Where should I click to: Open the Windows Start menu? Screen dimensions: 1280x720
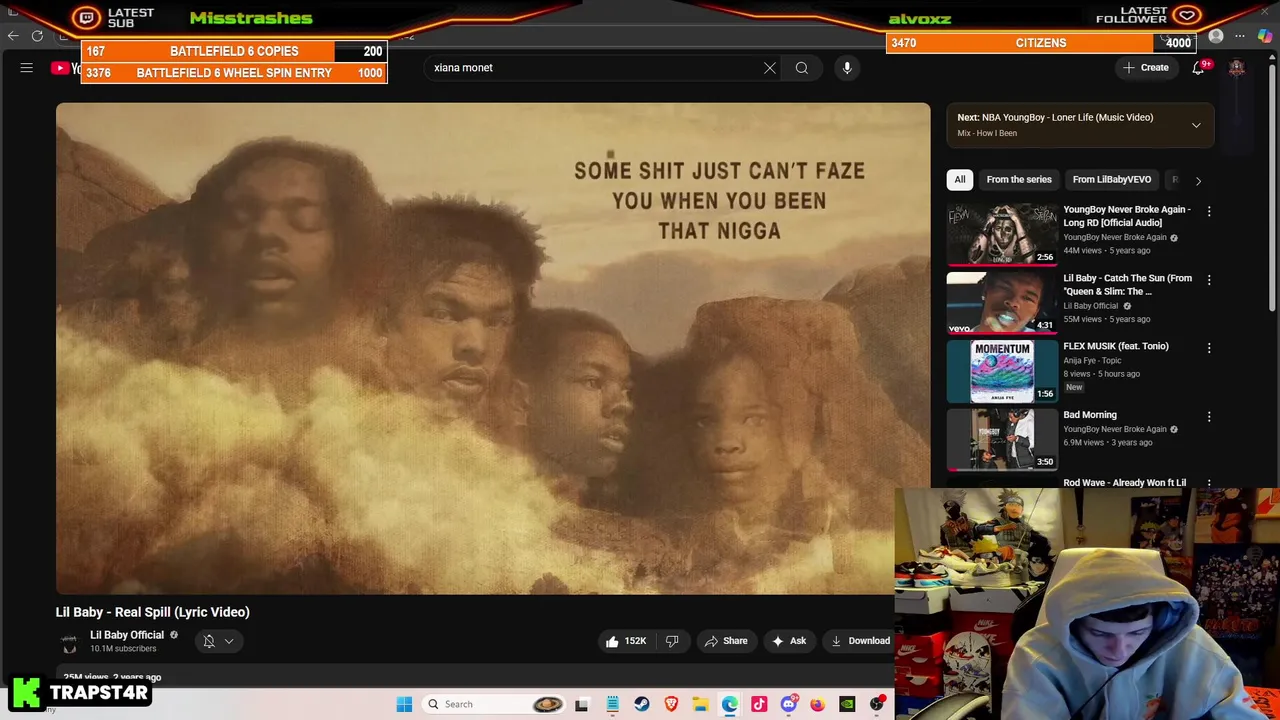[404, 704]
